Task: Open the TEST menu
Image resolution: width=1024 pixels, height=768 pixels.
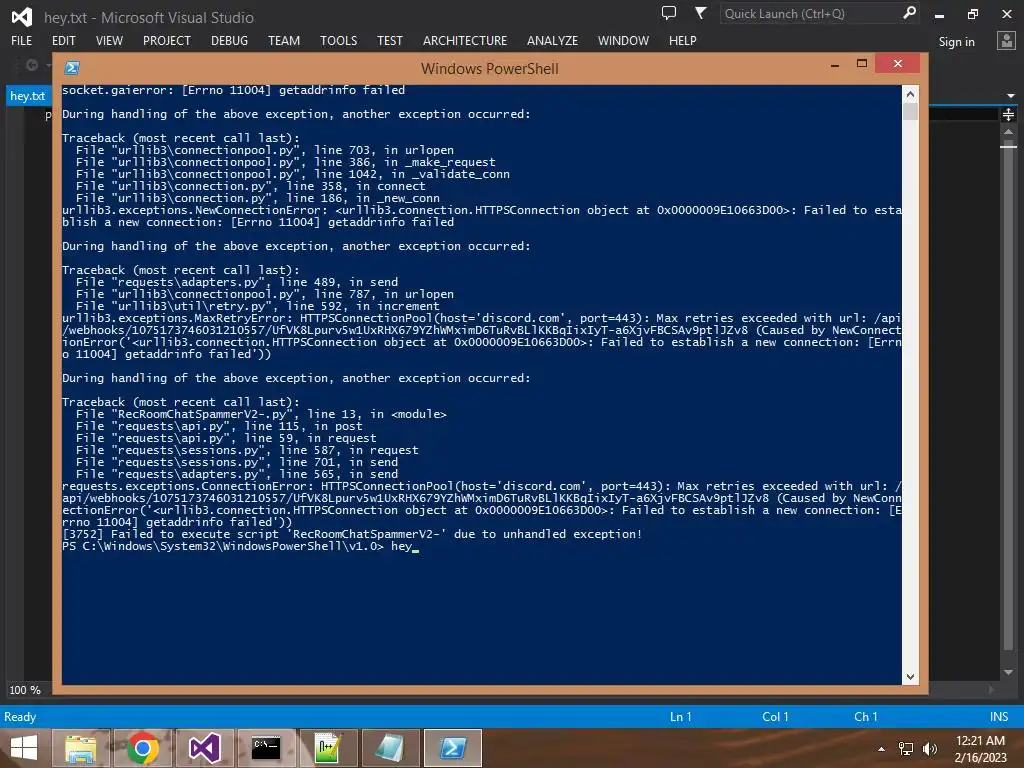Action: coord(390,40)
